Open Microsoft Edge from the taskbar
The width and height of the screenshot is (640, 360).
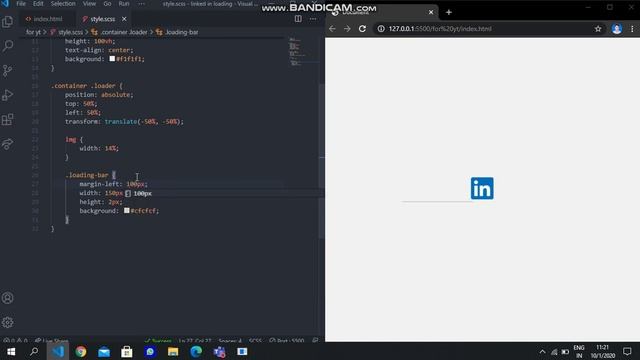click(196, 351)
